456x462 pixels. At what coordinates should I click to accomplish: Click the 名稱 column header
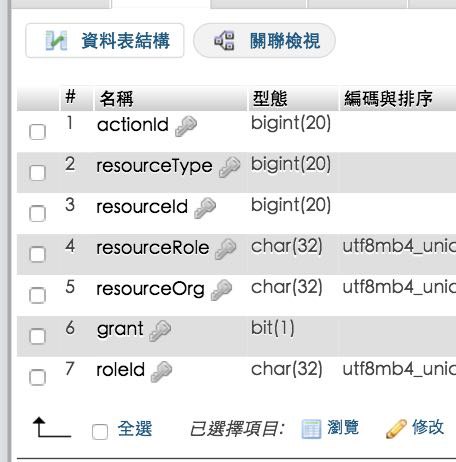coord(117,99)
